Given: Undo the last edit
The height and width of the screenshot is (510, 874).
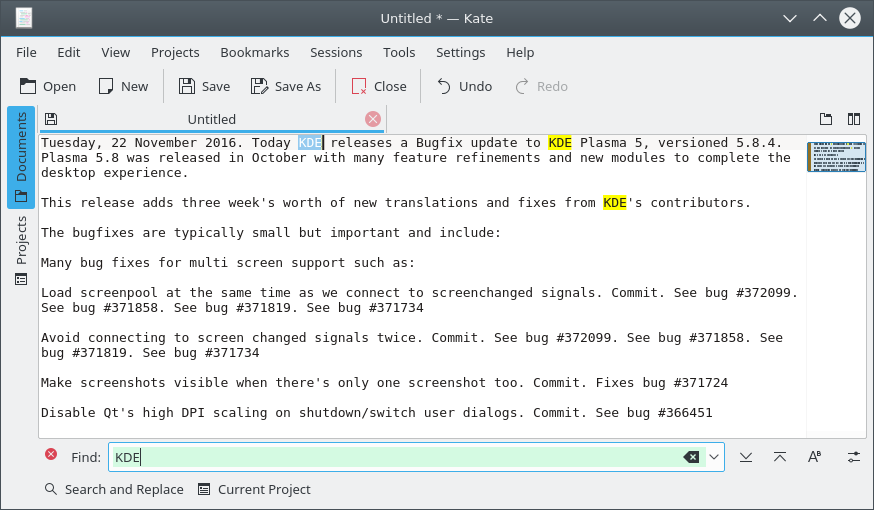Looking at the screenshot, I should pos(464,86).
